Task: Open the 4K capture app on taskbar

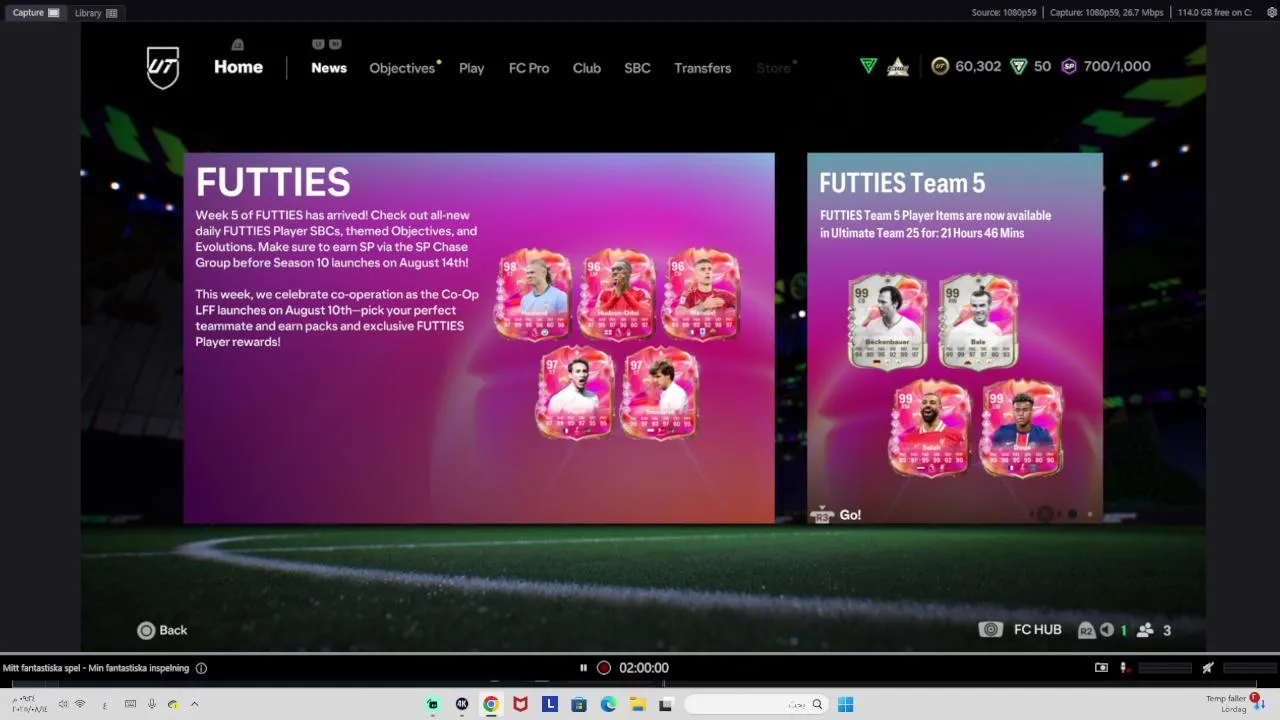Action: [462, 704]
